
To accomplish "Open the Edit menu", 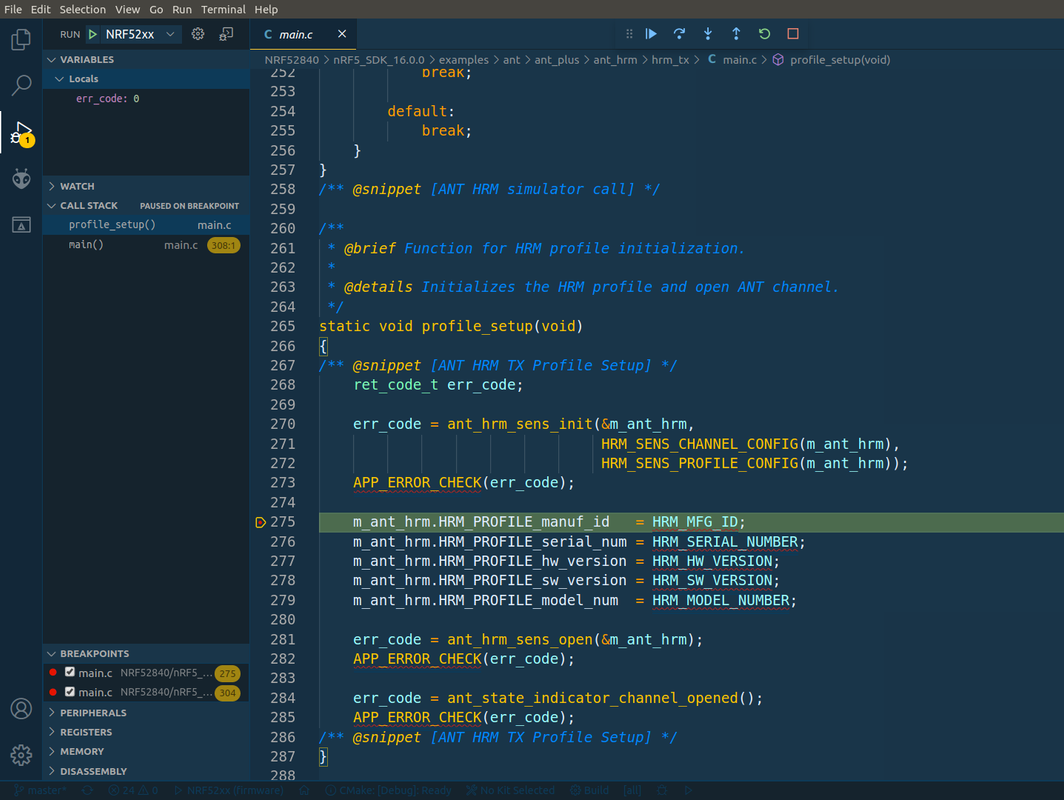I will [x=41, y=9].
